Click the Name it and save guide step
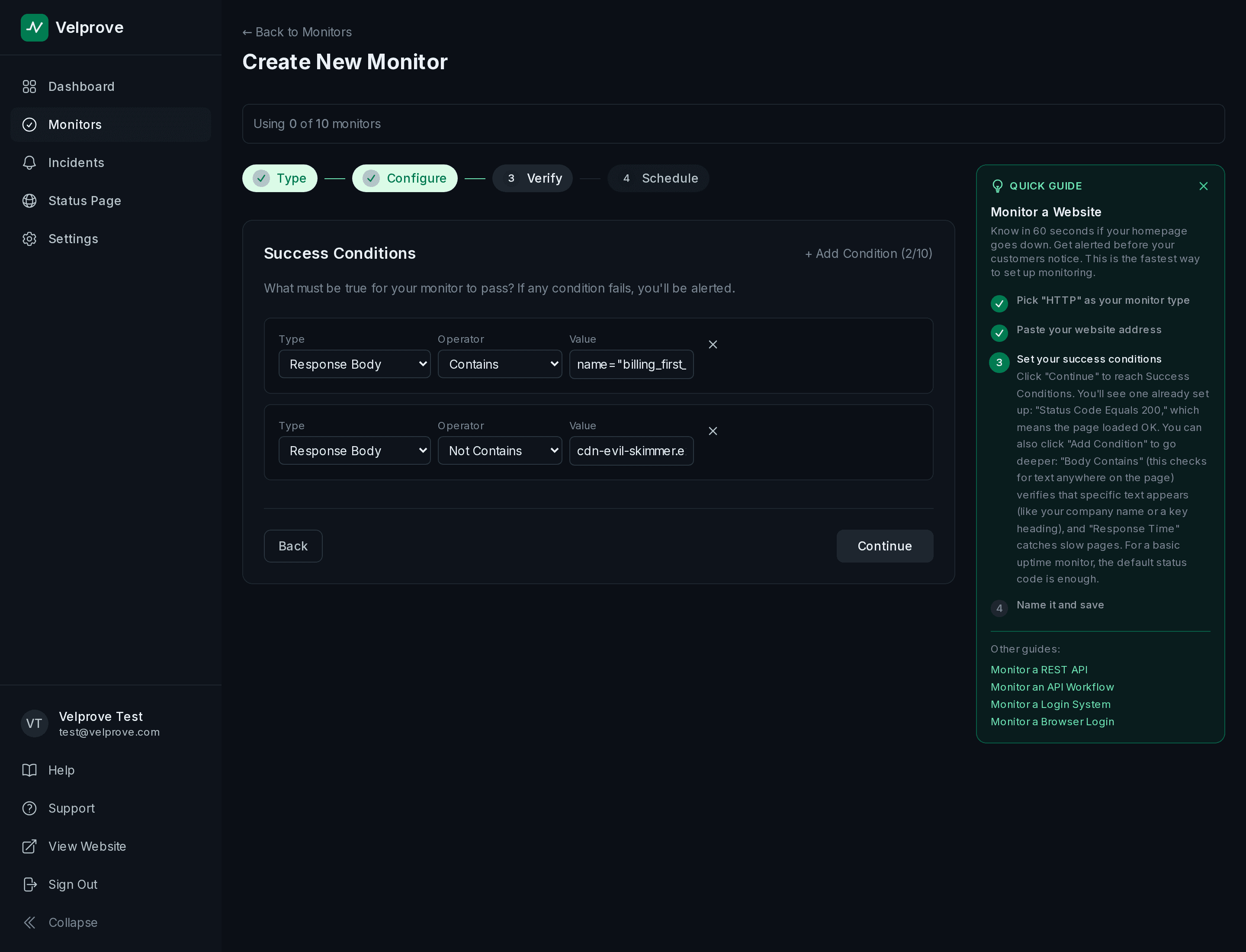The height and width of the screenshot is (952, 1246). [1060, 605]
